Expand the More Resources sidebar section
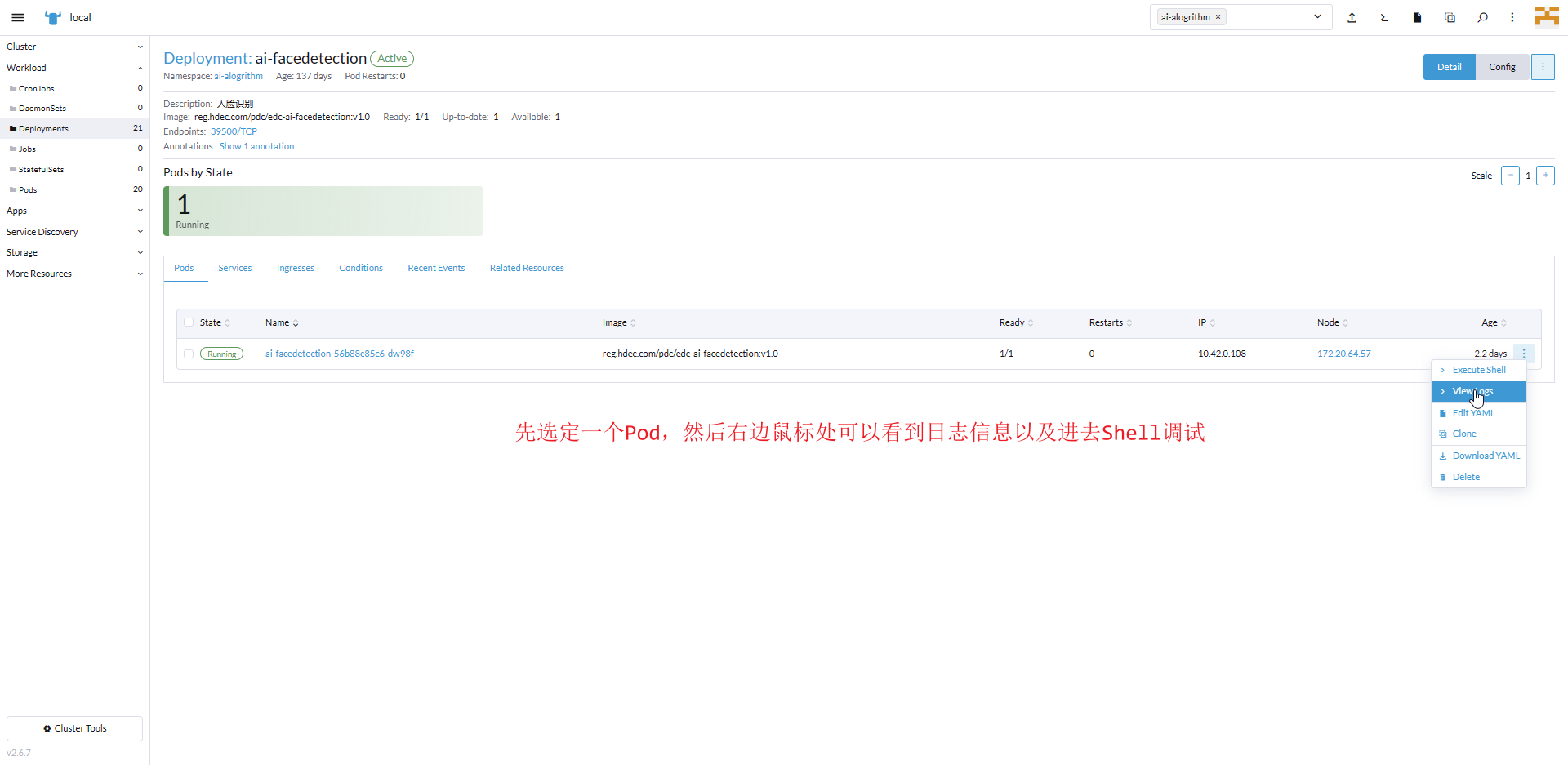 (x=74, y=274)
